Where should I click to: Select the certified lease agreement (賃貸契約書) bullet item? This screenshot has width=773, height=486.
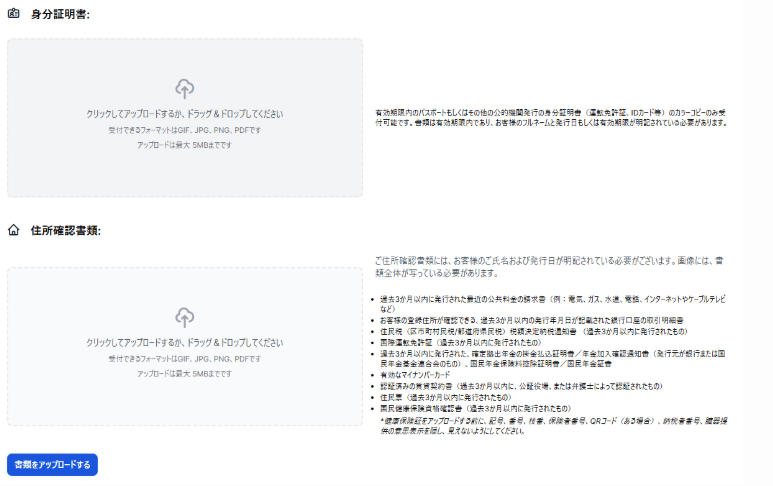point(519,386)
